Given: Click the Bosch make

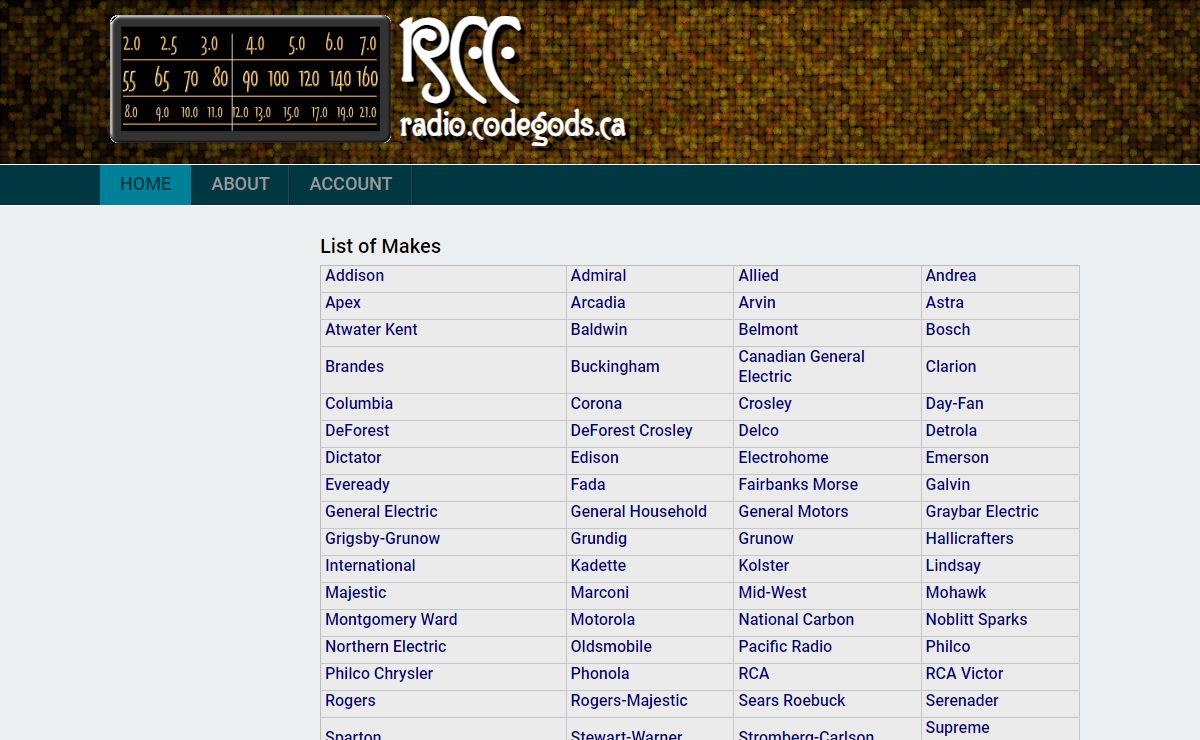Looking at the screenshot, I should pos(948,330).
